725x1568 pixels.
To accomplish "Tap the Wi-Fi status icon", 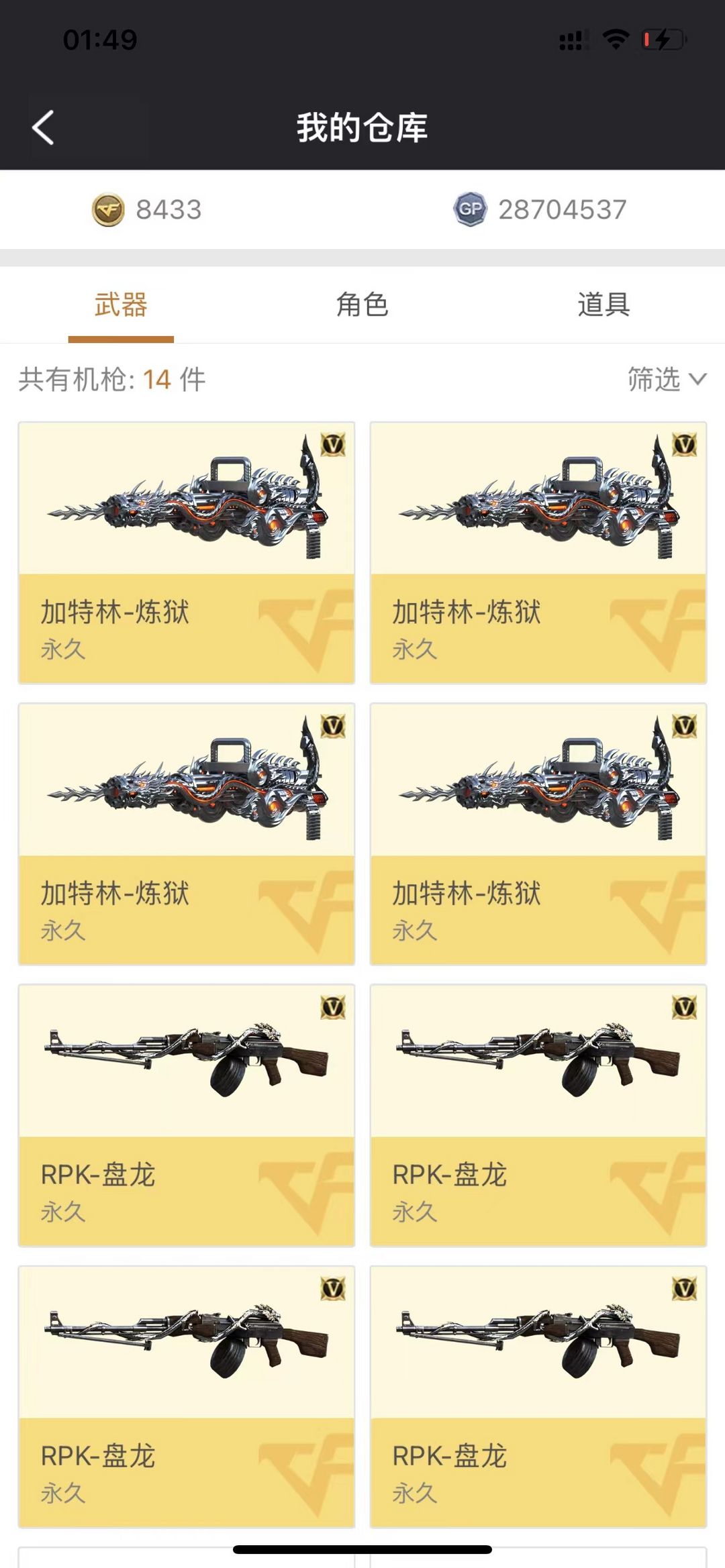I will [x=616, y=40].
